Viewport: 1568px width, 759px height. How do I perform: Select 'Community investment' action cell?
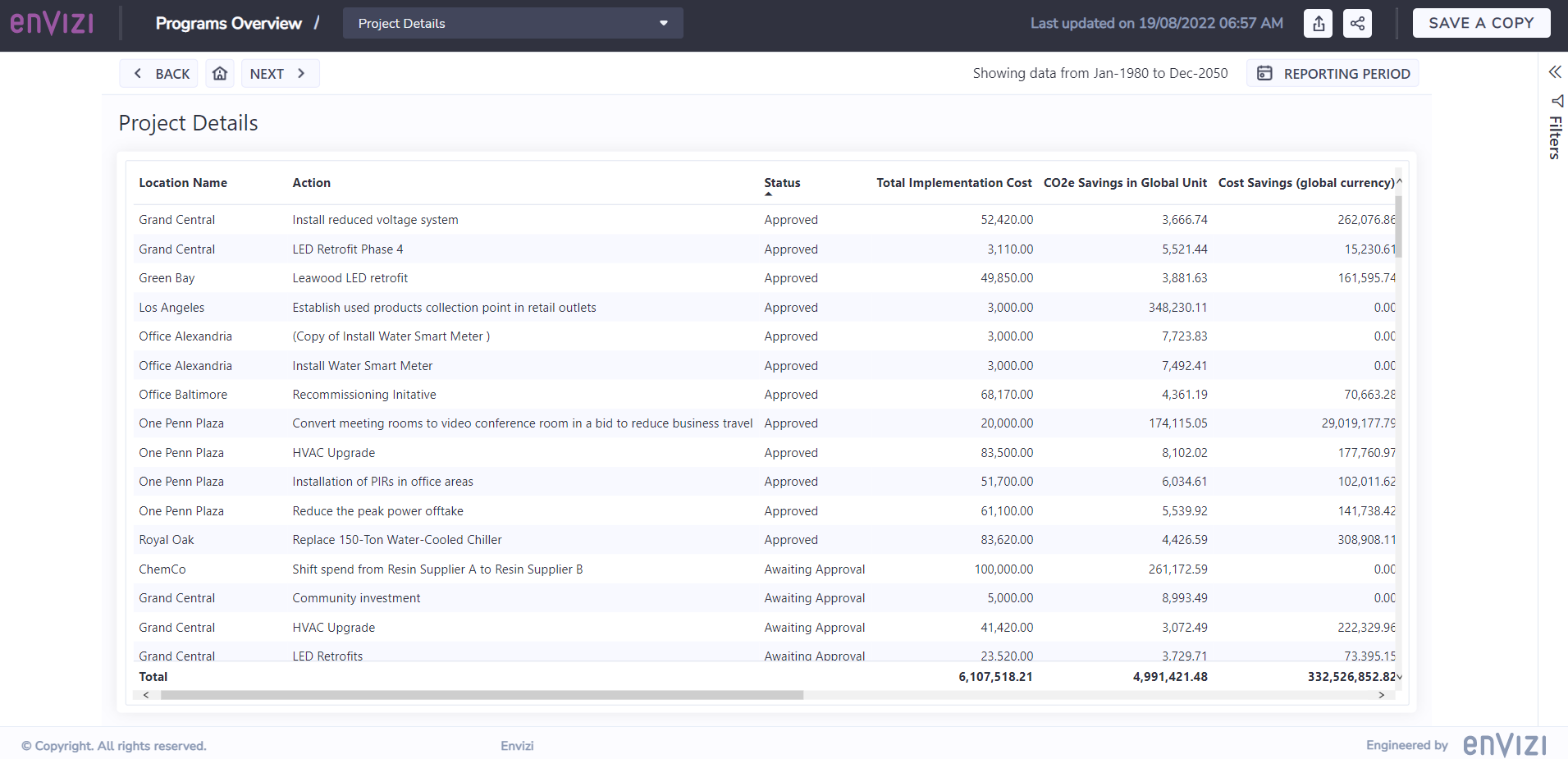357,598
